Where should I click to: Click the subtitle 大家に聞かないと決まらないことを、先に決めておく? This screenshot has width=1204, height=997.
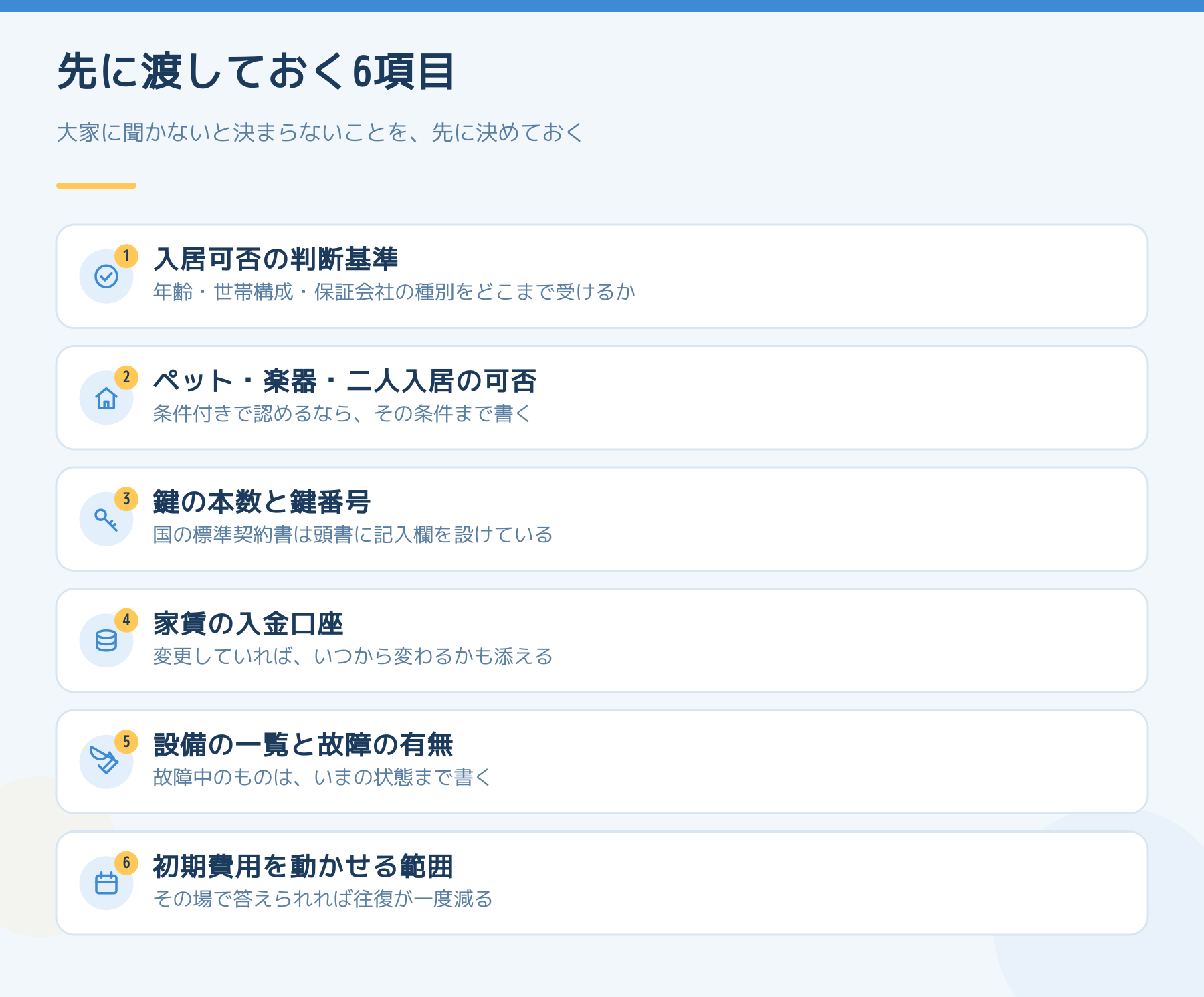tap(320, 132)
